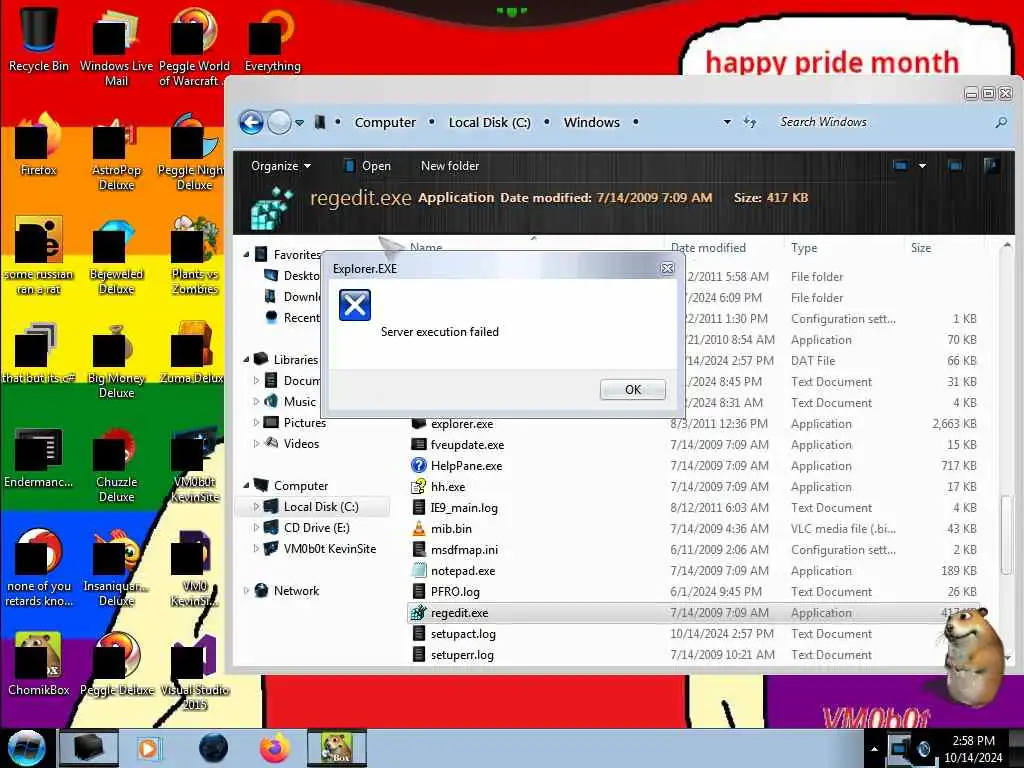Collapse the Computer tree group
This screenshot has height=768, width=1024.
tap(246, 485)
